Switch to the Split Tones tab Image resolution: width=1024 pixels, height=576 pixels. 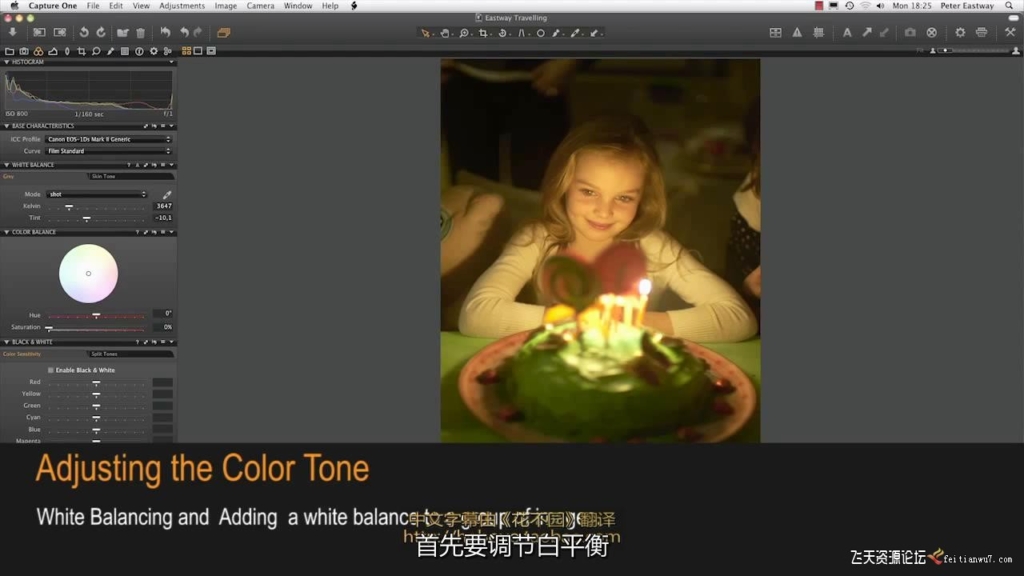(x=130, y=354)
